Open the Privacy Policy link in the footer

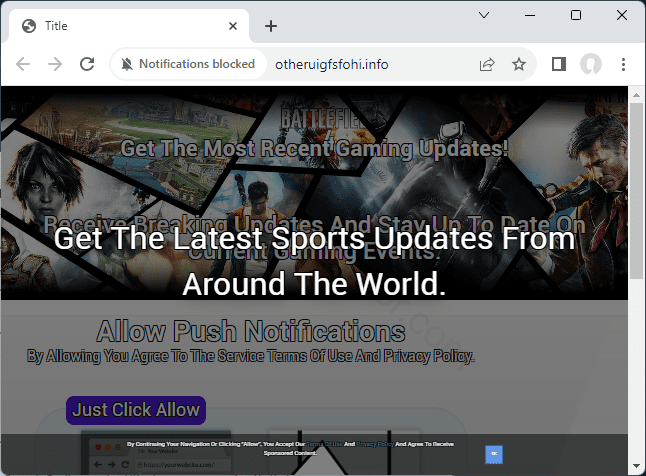click(375, 444)
